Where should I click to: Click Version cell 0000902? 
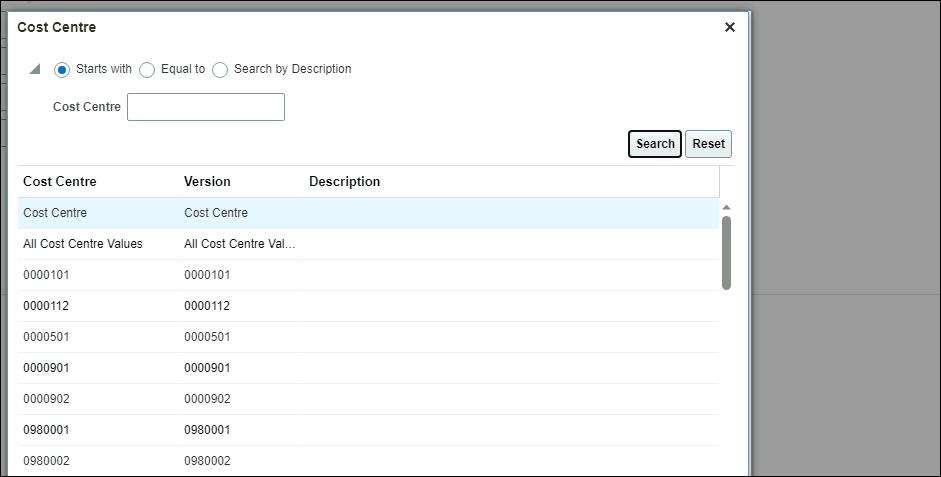(x=207, y=399)
